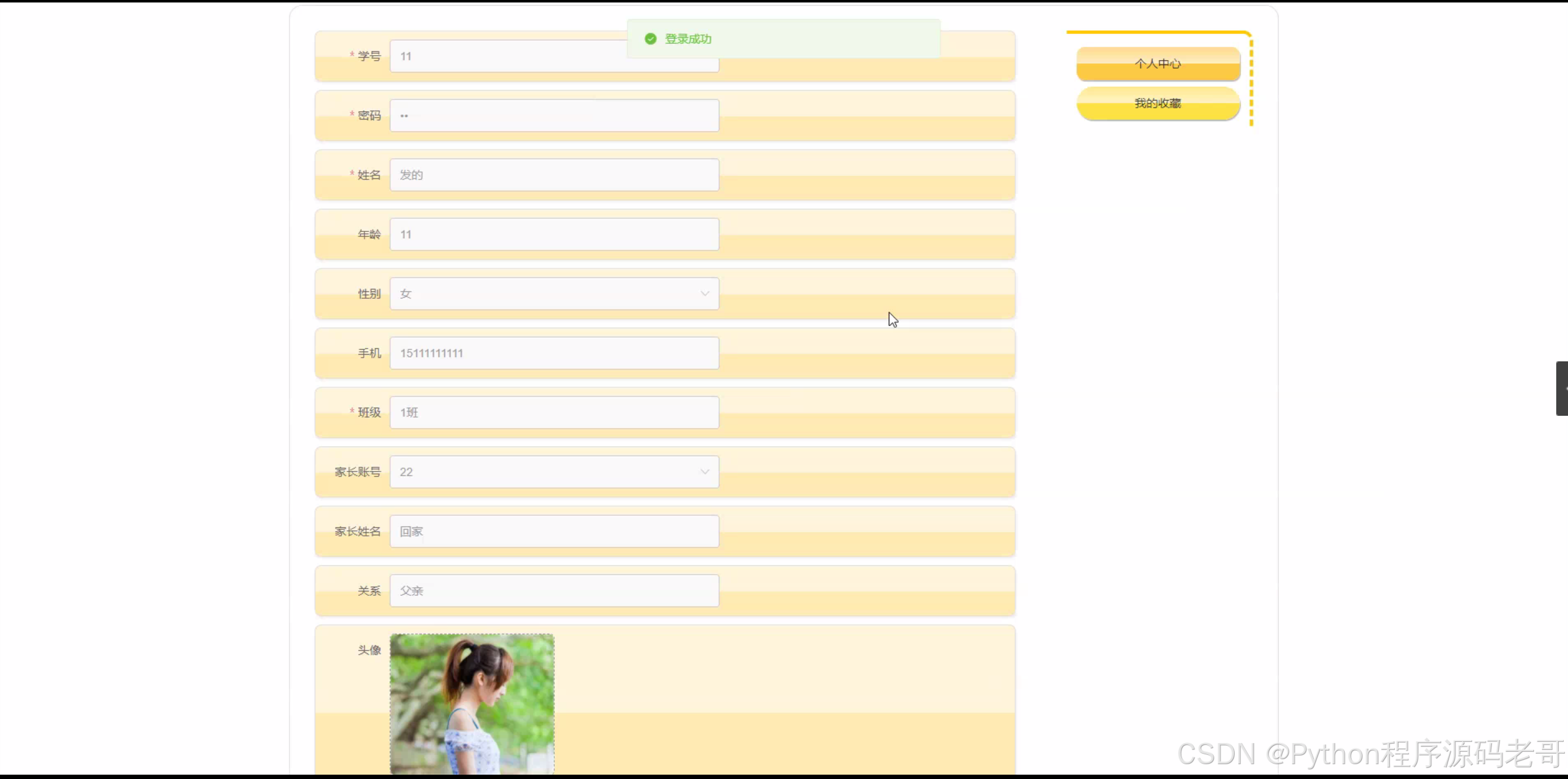1568x779 pixels.
Task: Expand the 家长账号 dropdown arrow
Action: (705, 472)
